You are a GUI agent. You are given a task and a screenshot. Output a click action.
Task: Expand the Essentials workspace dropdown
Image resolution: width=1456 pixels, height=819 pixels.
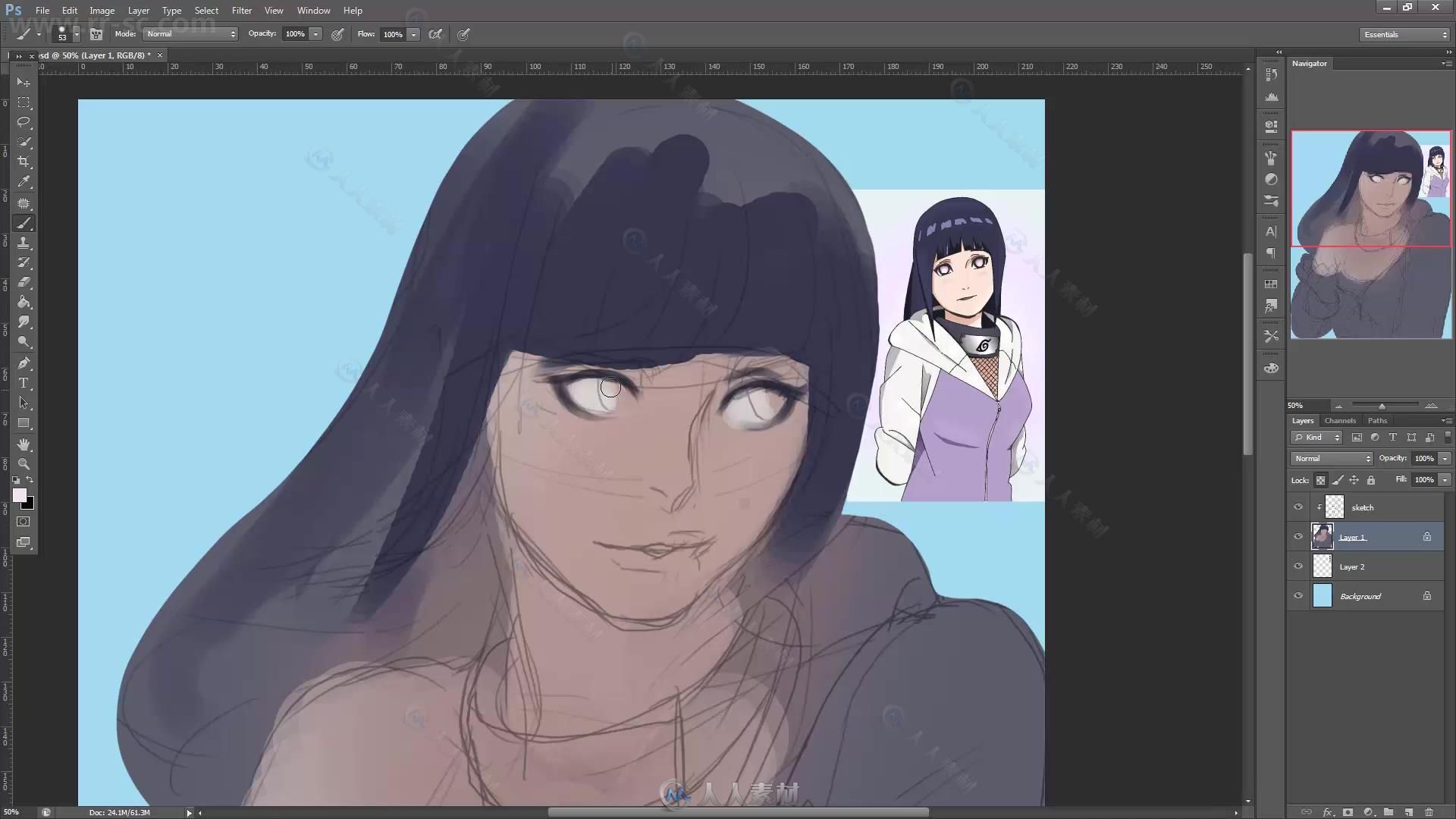point(1404,35)
